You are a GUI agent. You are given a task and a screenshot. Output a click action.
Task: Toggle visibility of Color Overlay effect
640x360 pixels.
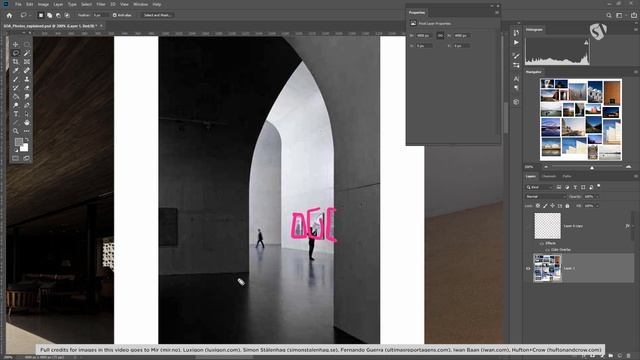[547, 250]
